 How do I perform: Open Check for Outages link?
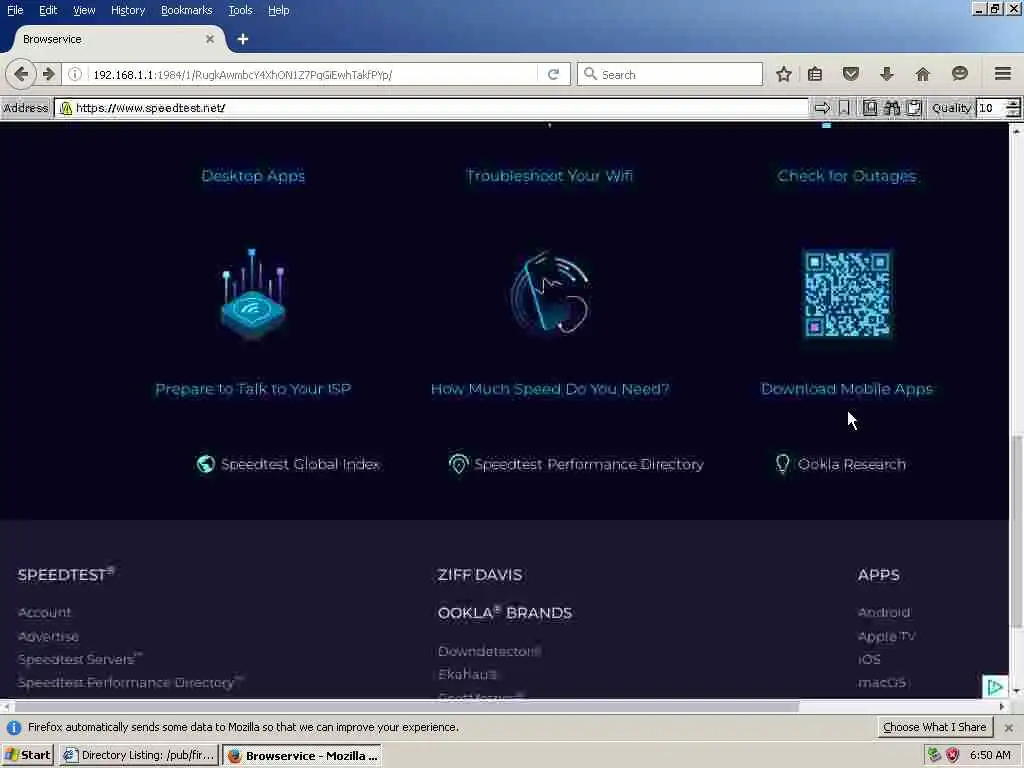[846, 176]
